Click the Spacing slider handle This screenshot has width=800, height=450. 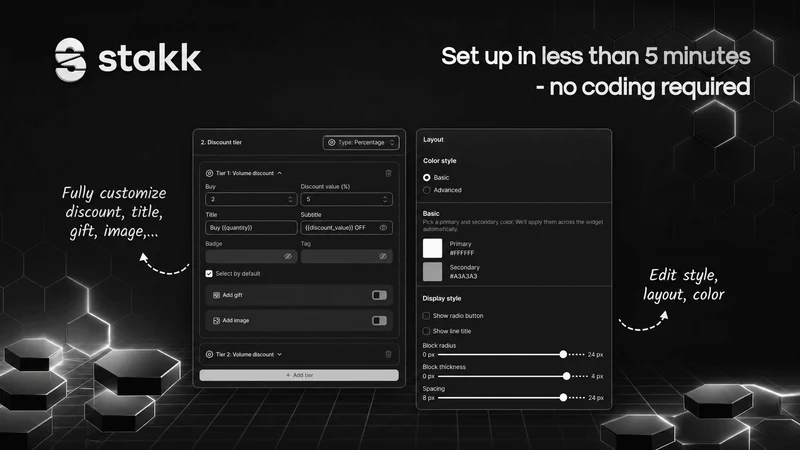point(563,397)
